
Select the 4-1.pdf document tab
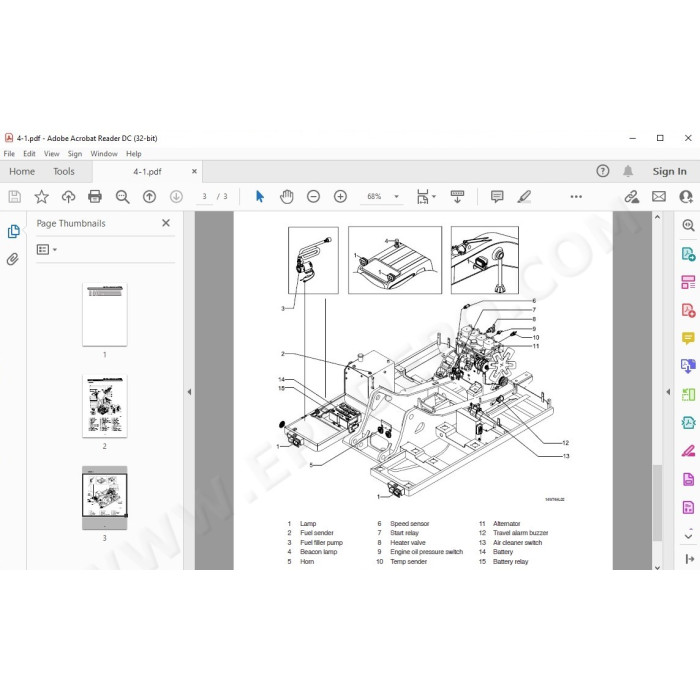pos(147,171)
